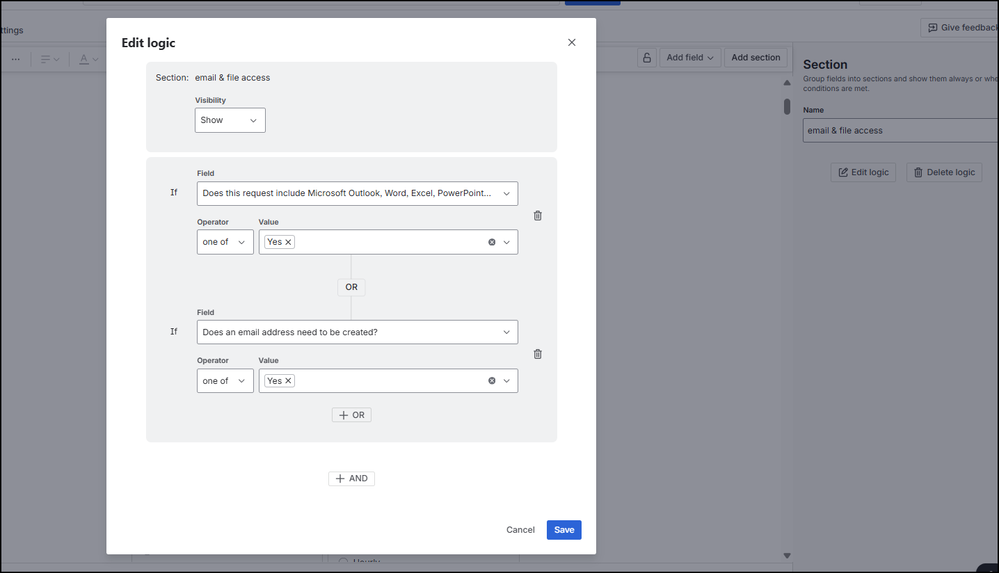999x573 pixels.
Task: Save the logic settings
Action: coord(564,530)
